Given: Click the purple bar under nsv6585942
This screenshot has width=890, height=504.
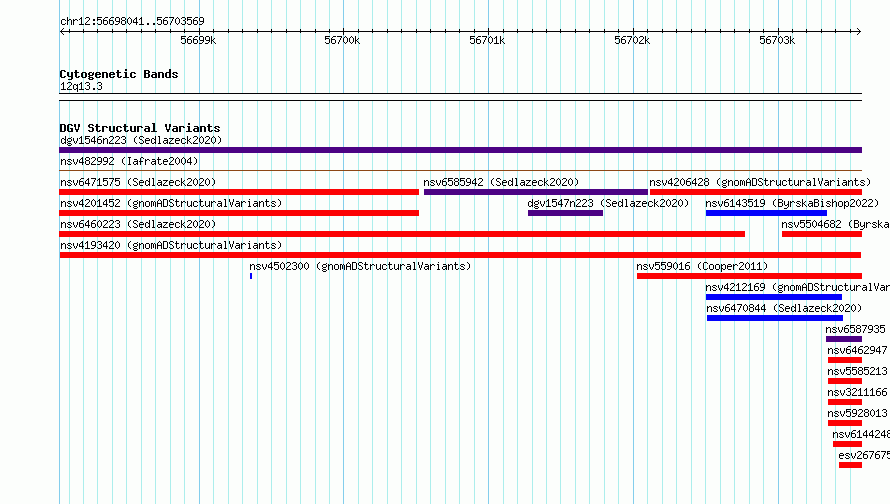Looking at the screenshot, I should pyautogui.click(x=536, y=192).
